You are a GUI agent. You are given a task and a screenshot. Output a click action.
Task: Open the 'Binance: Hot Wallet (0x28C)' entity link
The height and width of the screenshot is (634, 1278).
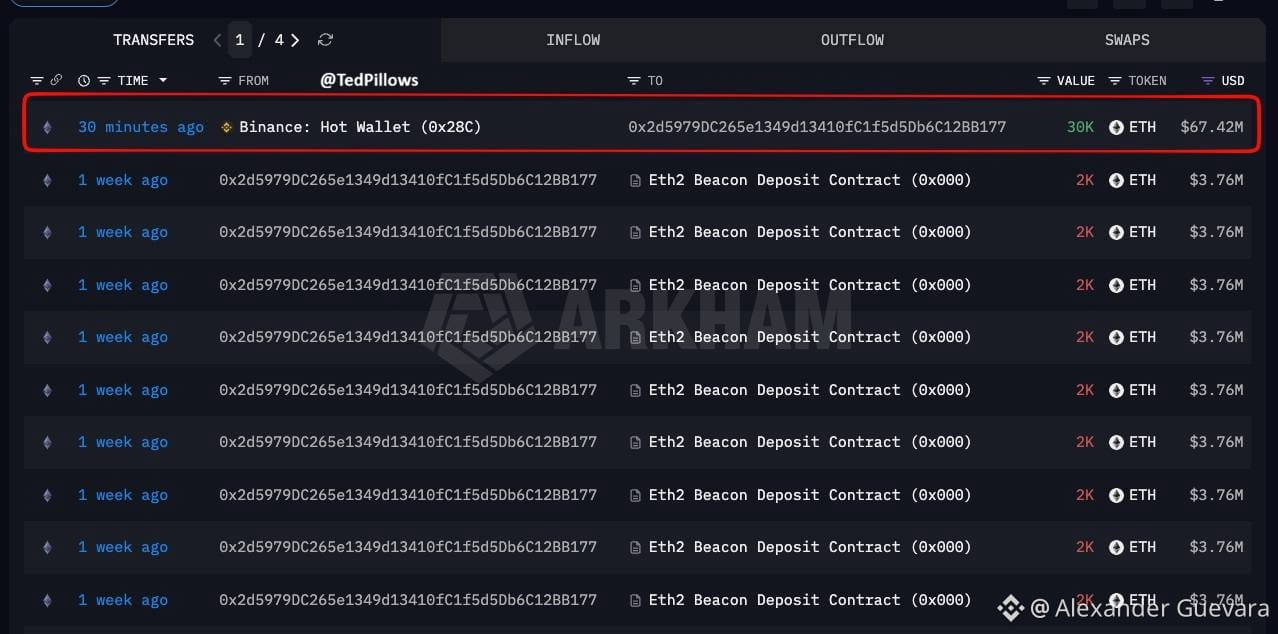[x=360, y=127]
